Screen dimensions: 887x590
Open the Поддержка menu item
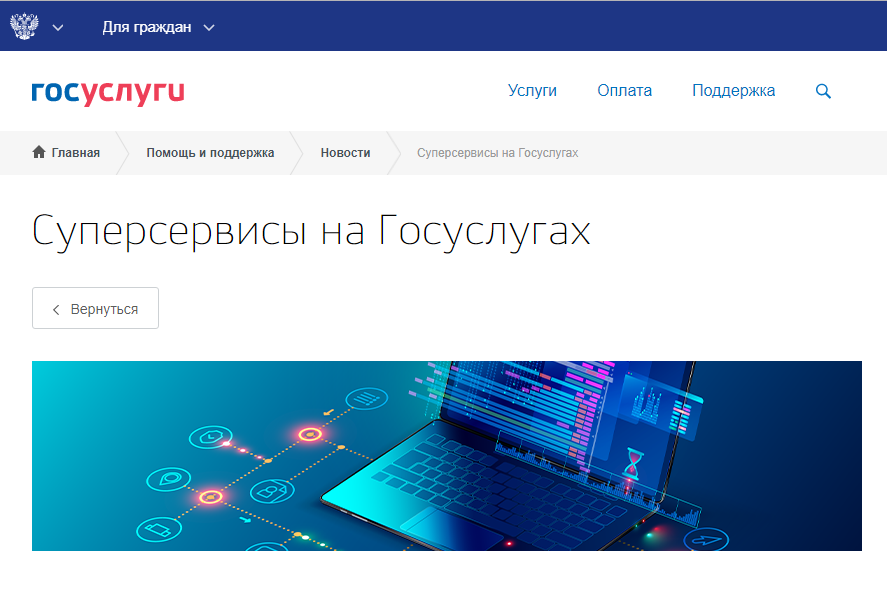point(733,91)
